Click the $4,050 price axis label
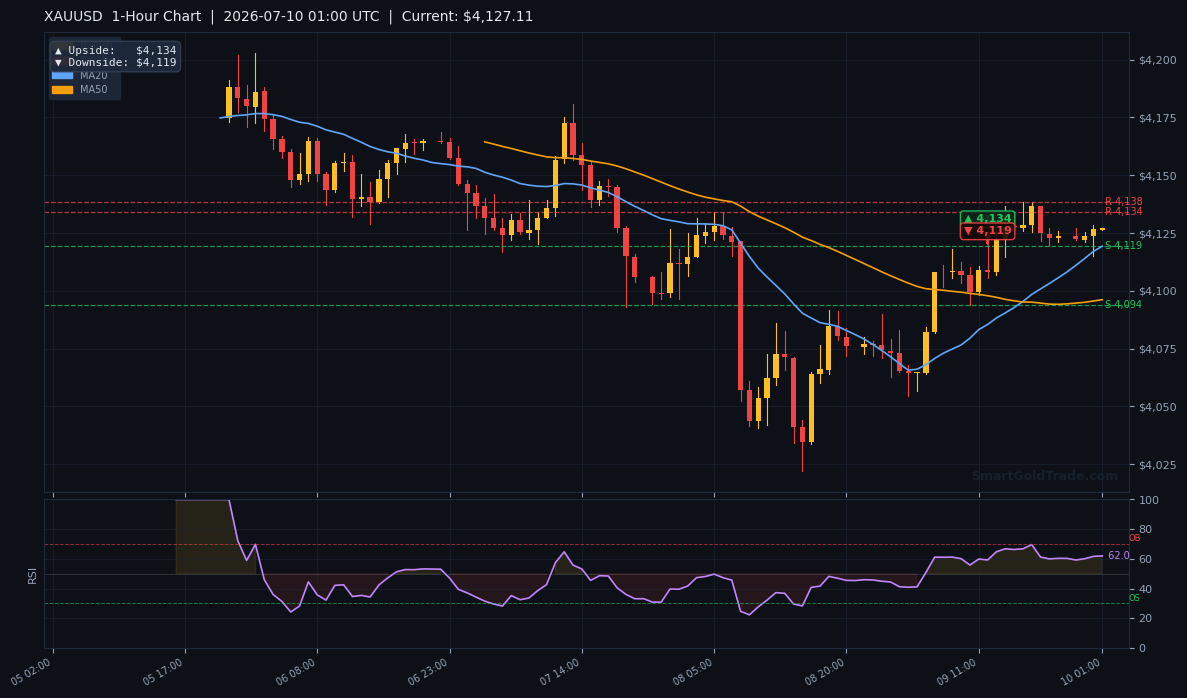This screenshot has width=1187, height=698. (1157, 407)
